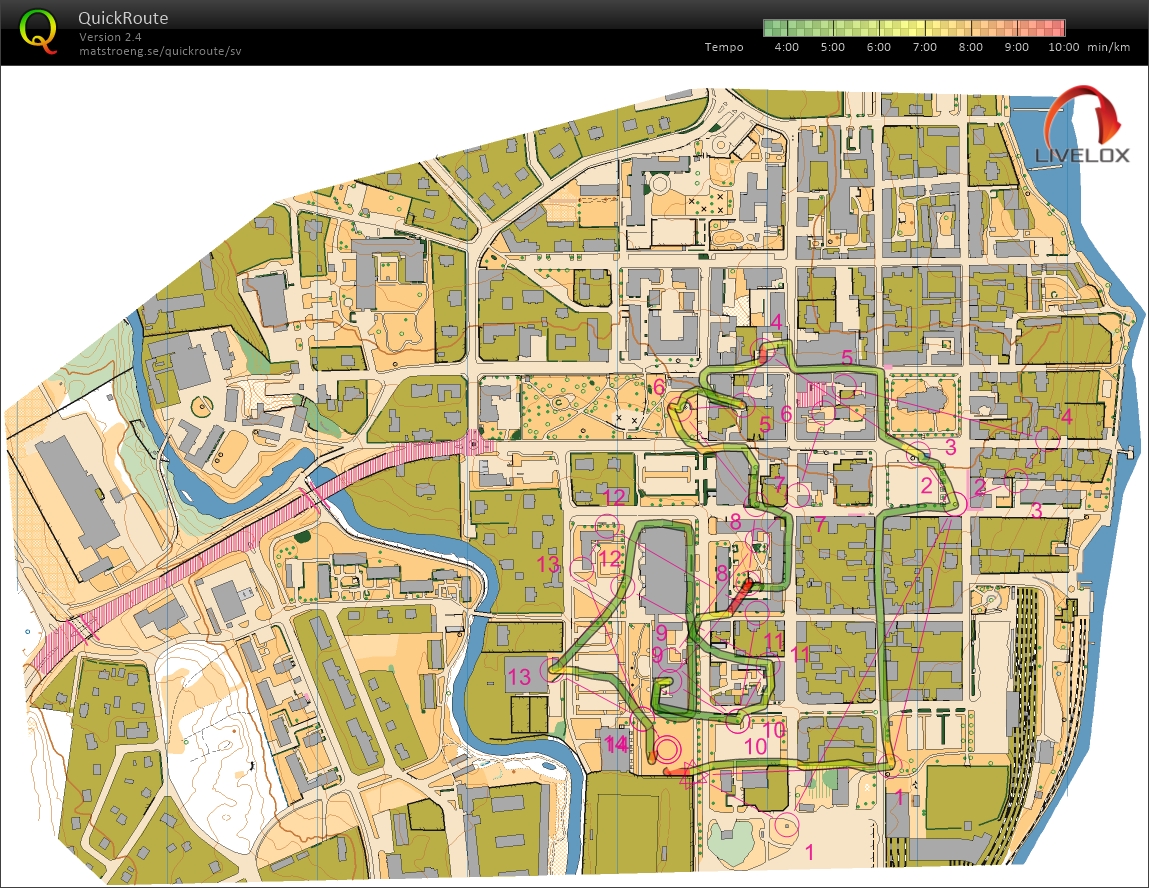Click the magenta start triangle on the map
The width and height of the screenshot is (1149, 888).
(686, 774)
